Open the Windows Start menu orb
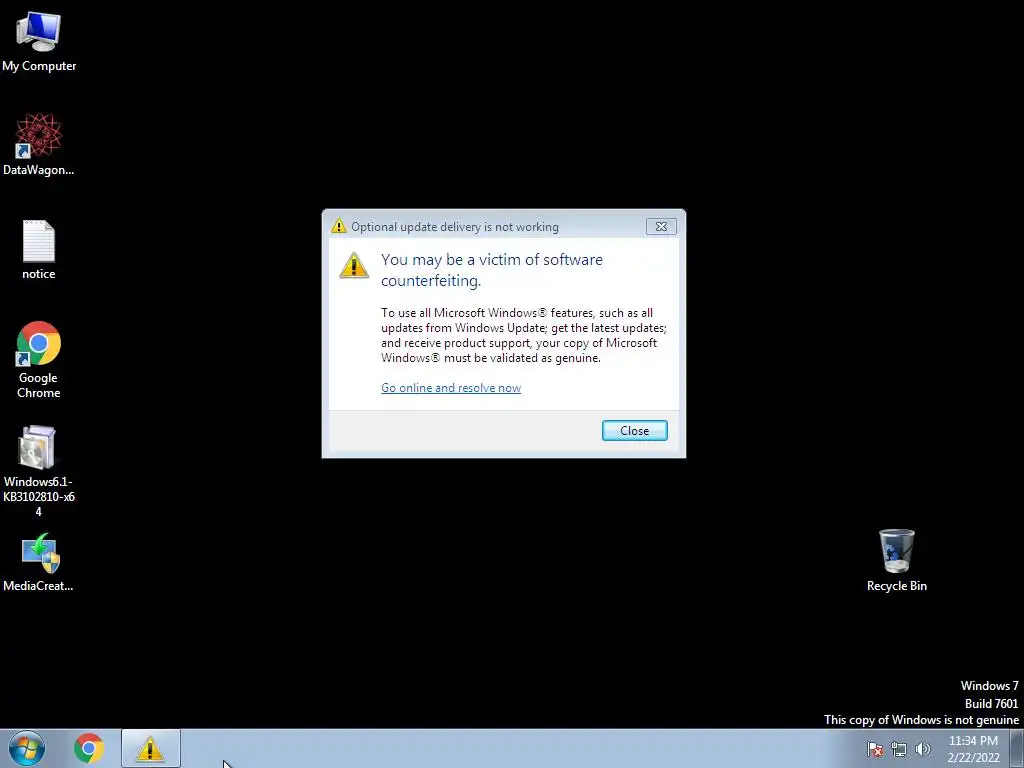1024x768 pixels. (27, 748)
